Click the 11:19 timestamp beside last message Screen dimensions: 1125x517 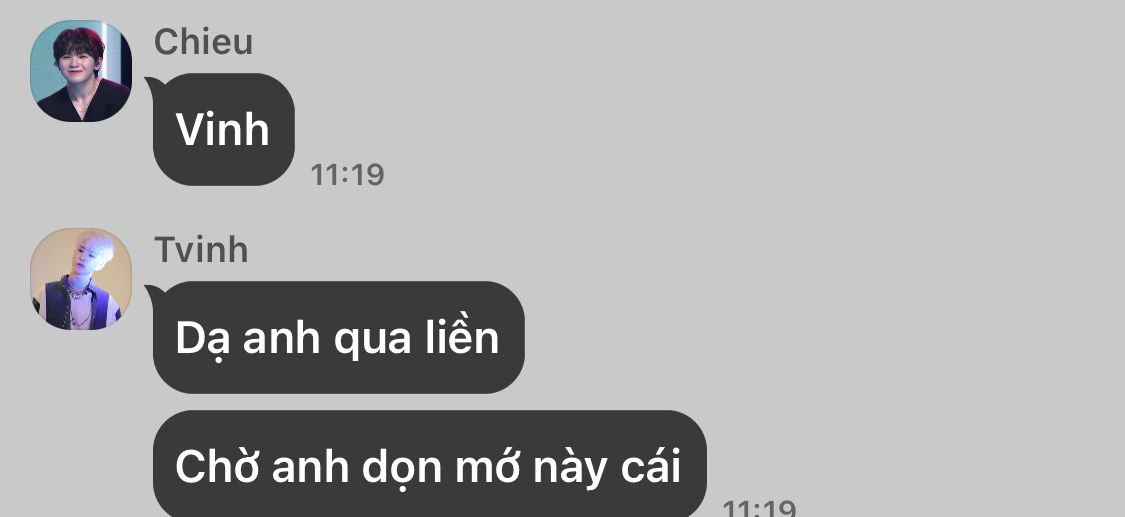tap(758, 508)
